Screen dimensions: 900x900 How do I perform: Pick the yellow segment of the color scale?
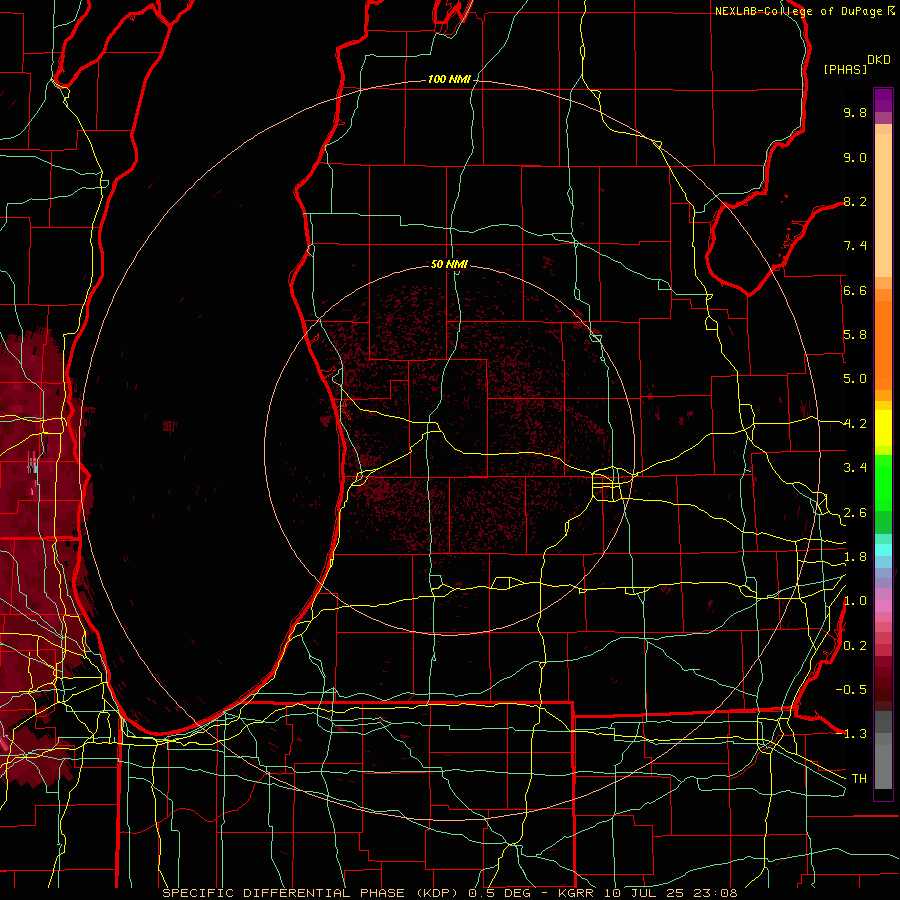tap(883, 428)
